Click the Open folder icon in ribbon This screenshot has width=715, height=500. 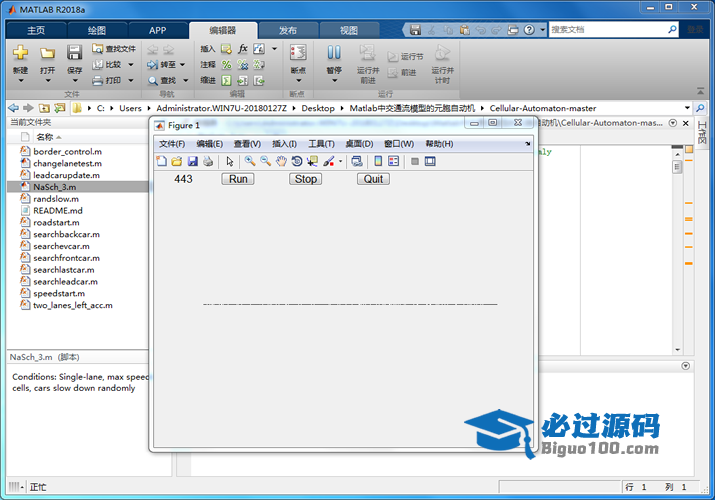(x=47, y=52)
